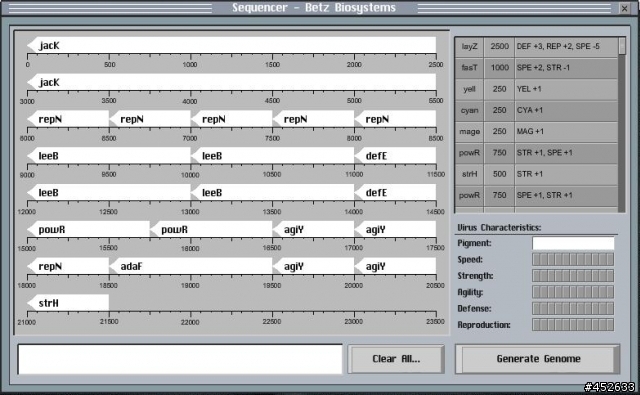Click the agiY gene block starting at 19500
This screenshot has width=640, height=395.
[313, 266]
